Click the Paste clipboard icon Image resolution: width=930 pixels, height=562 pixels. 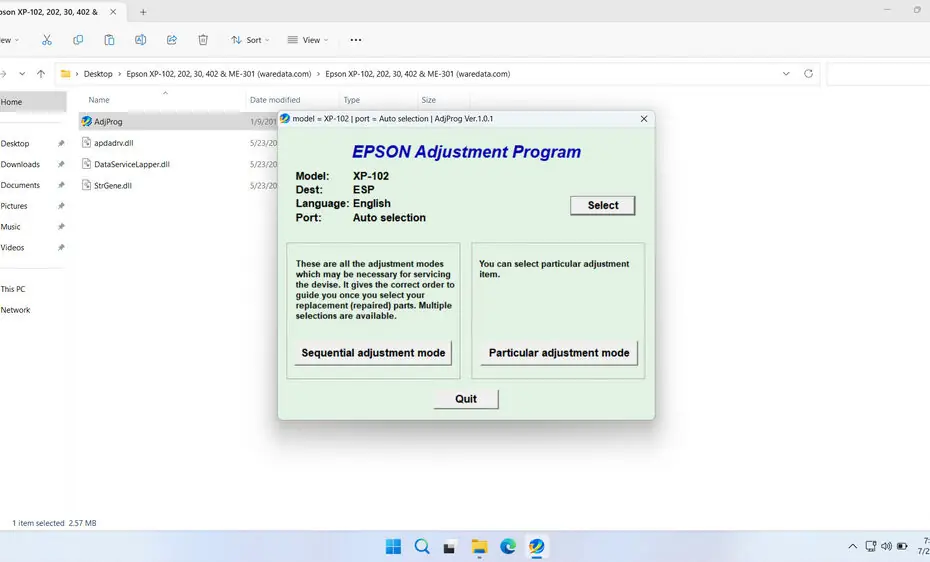[109, 40]
